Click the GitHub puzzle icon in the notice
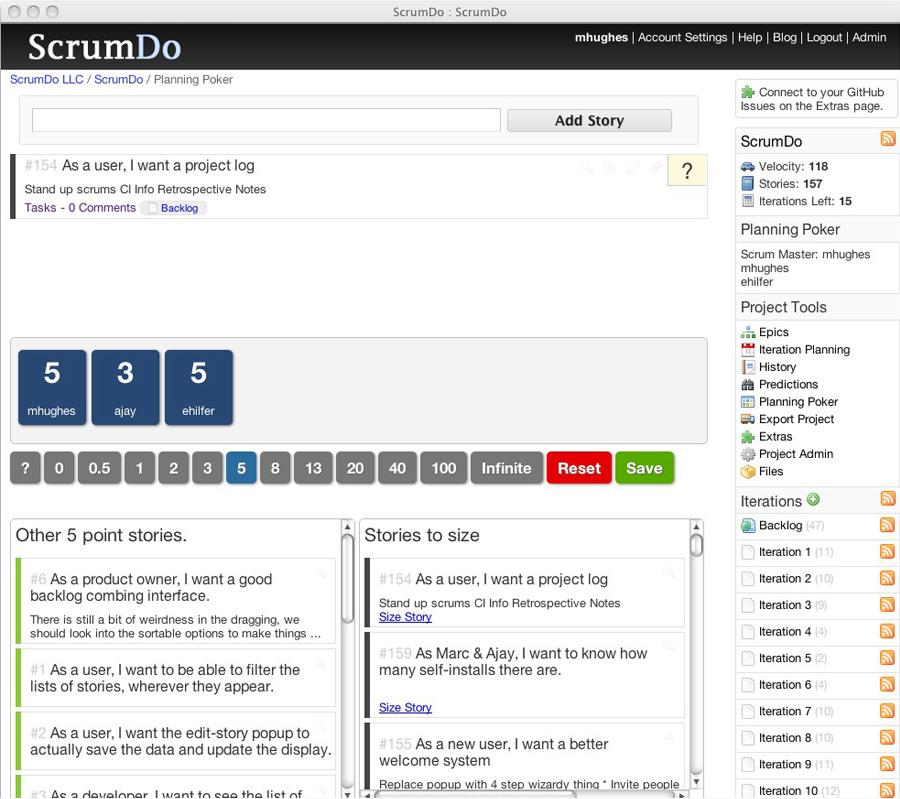This screenshot has width=900, height=799. pos(747,92)
